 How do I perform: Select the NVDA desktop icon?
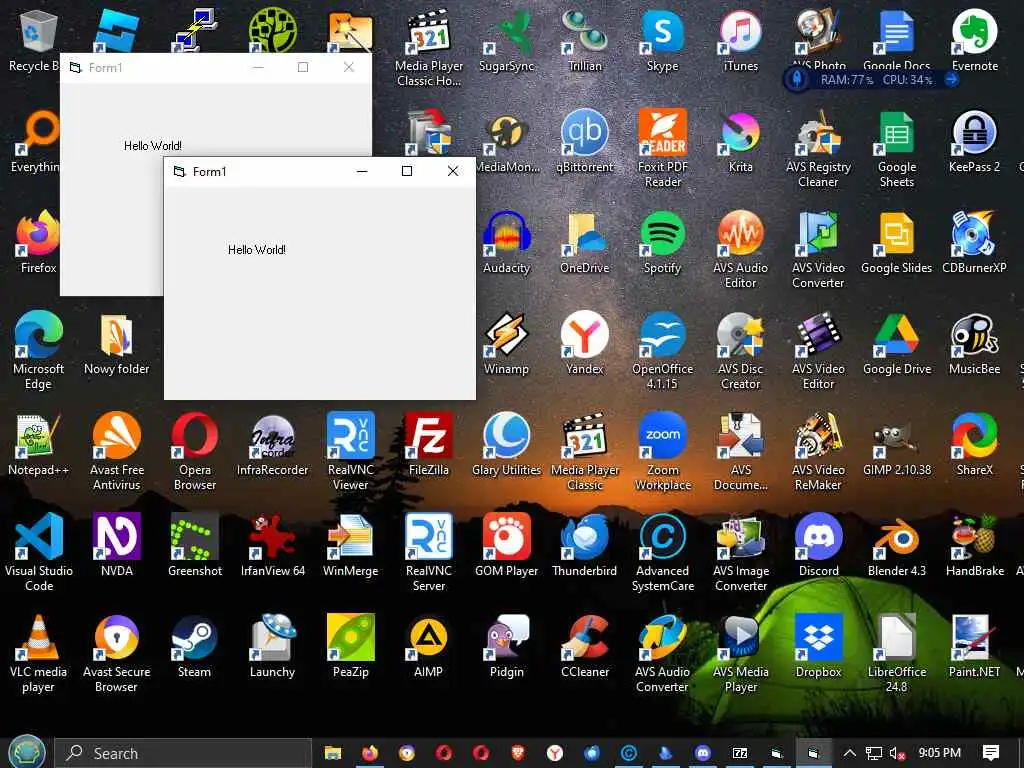point(116,545)
